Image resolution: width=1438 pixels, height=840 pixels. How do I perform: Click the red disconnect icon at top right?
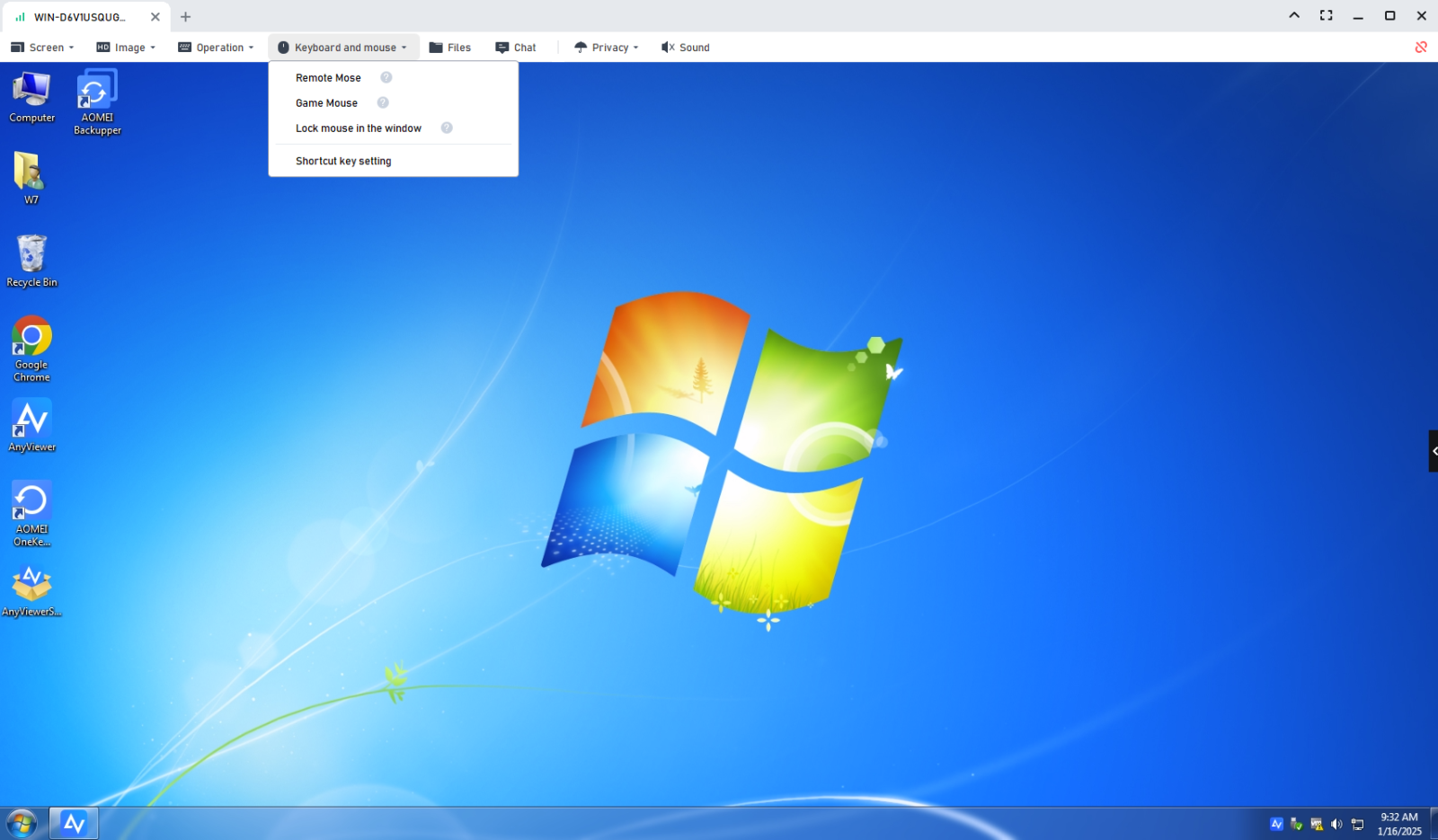pyautogui.click(x=1421, y=47)
